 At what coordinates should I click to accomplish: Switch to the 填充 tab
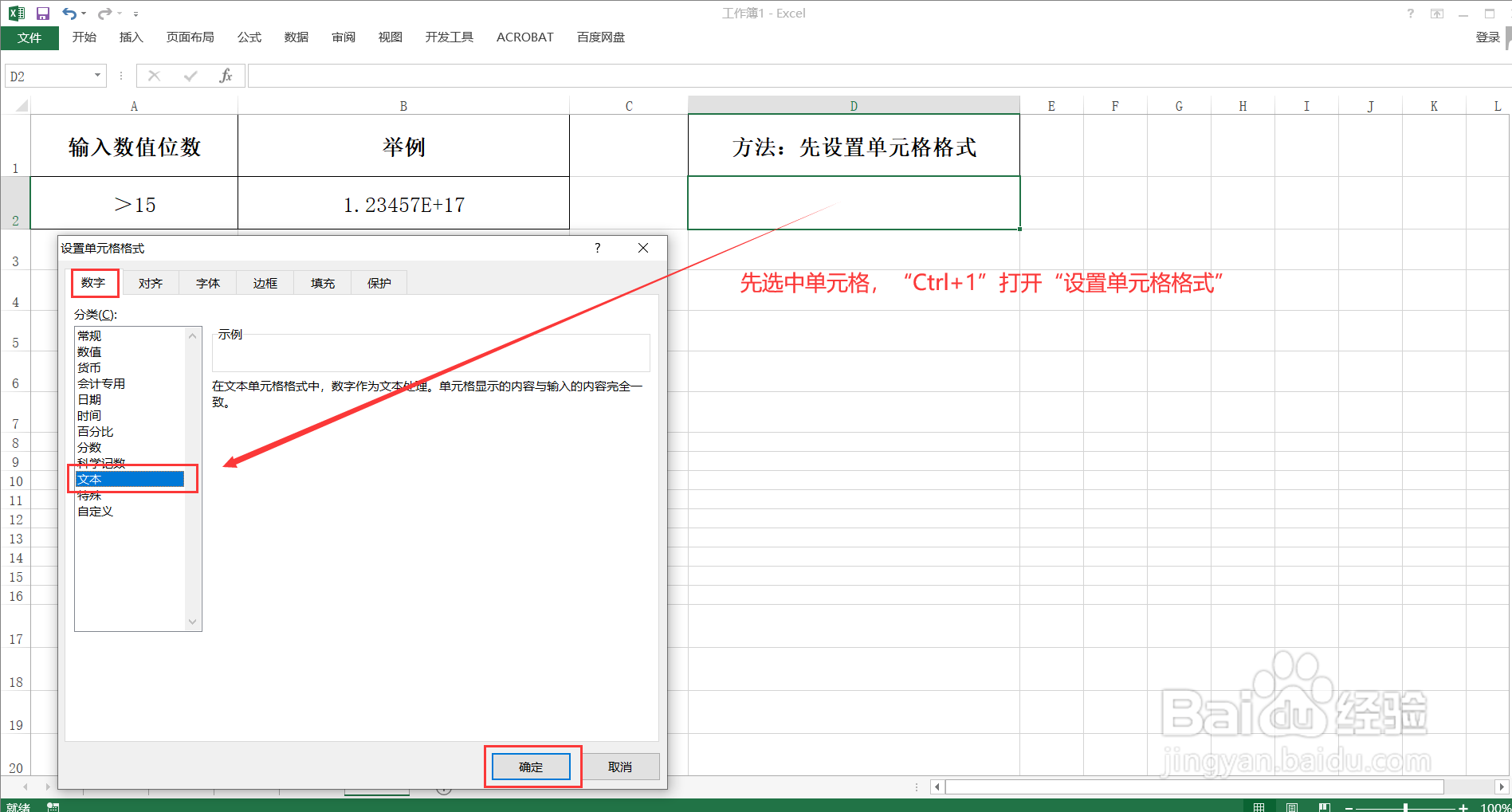323,284
